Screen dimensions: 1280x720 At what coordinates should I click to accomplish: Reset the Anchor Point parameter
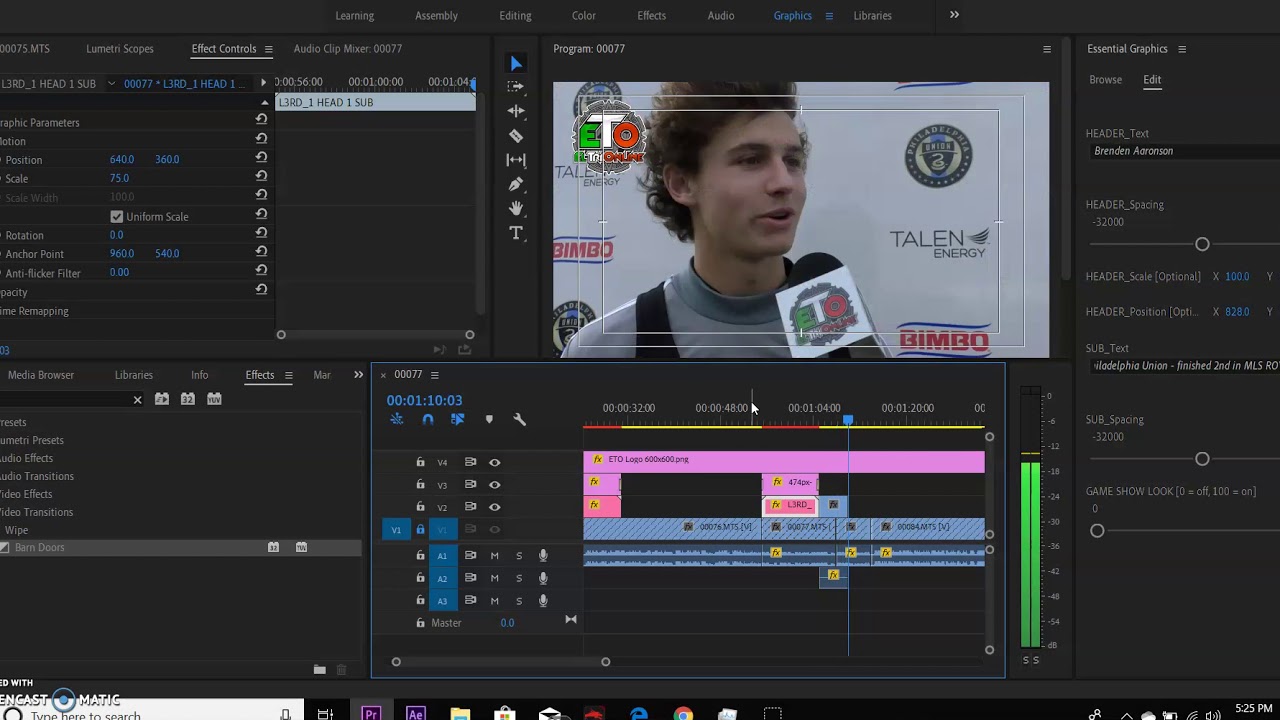(x=261, y=253)
